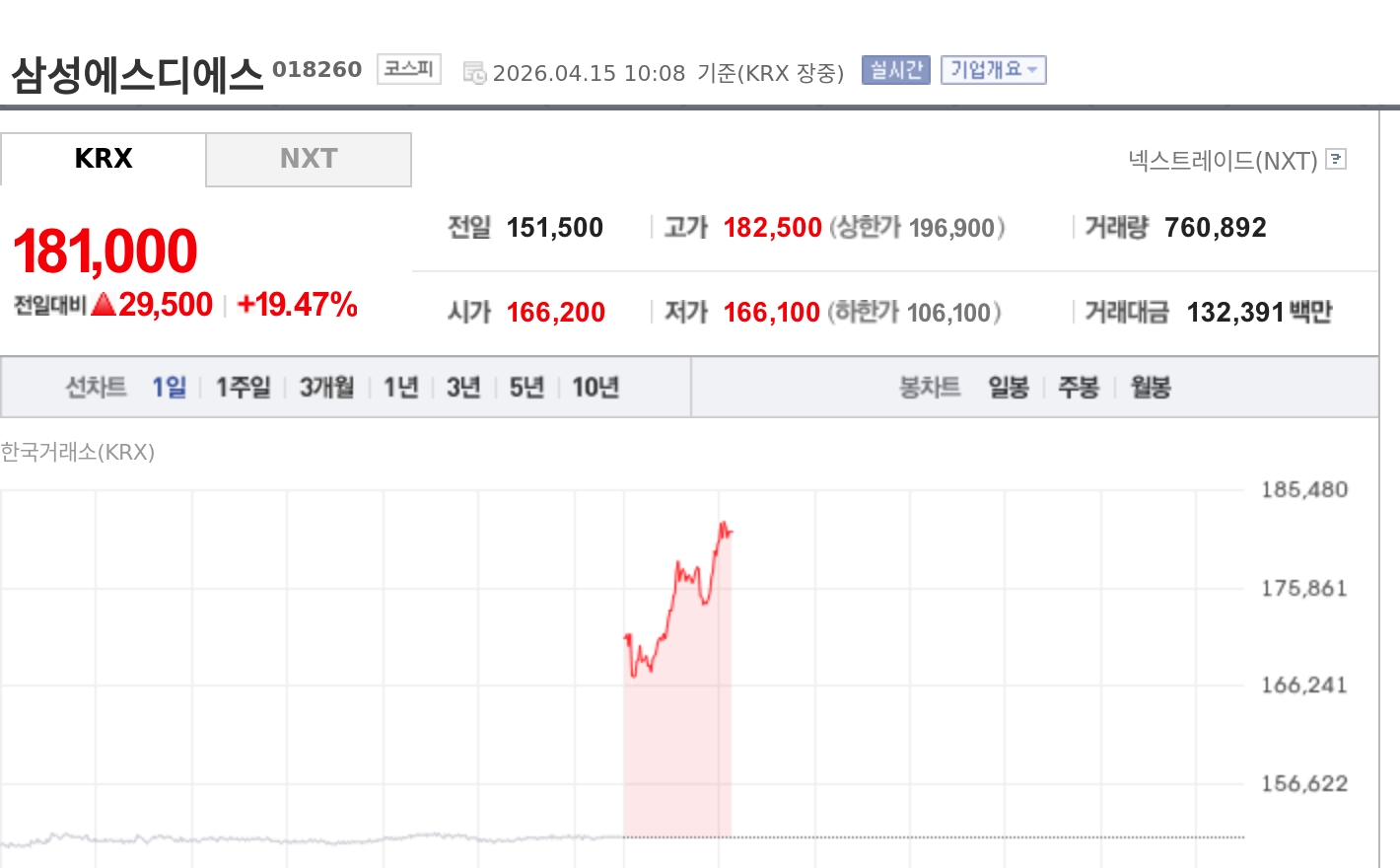Switch to the NXT tab
This screenshot has width=1400, height=868.
click(x=309, y=159)
